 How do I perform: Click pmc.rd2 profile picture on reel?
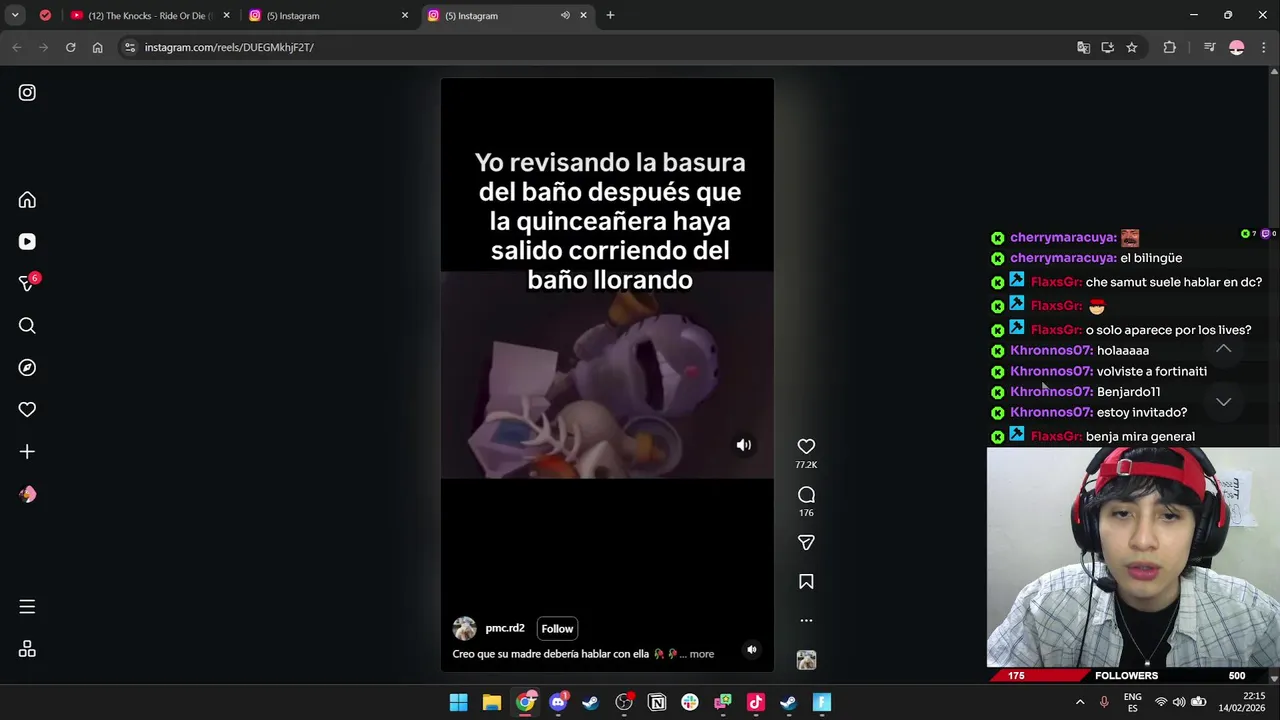pyautogui.click(x=464, y=628)
